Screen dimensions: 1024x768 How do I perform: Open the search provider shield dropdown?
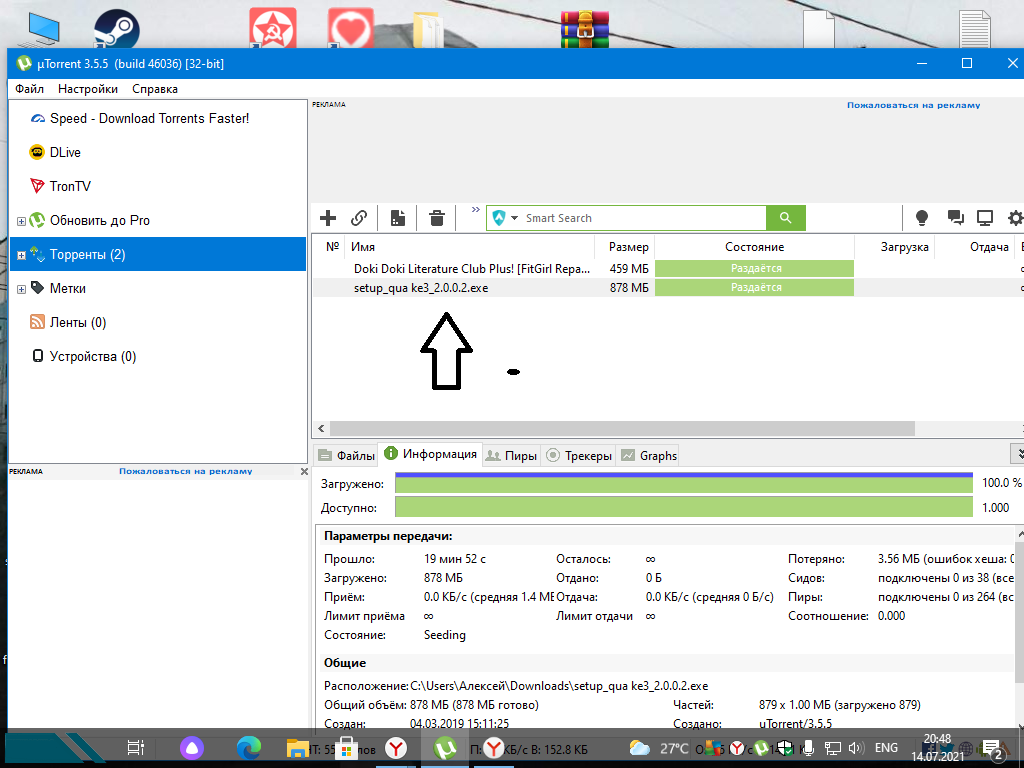click(x=504, y=217)
